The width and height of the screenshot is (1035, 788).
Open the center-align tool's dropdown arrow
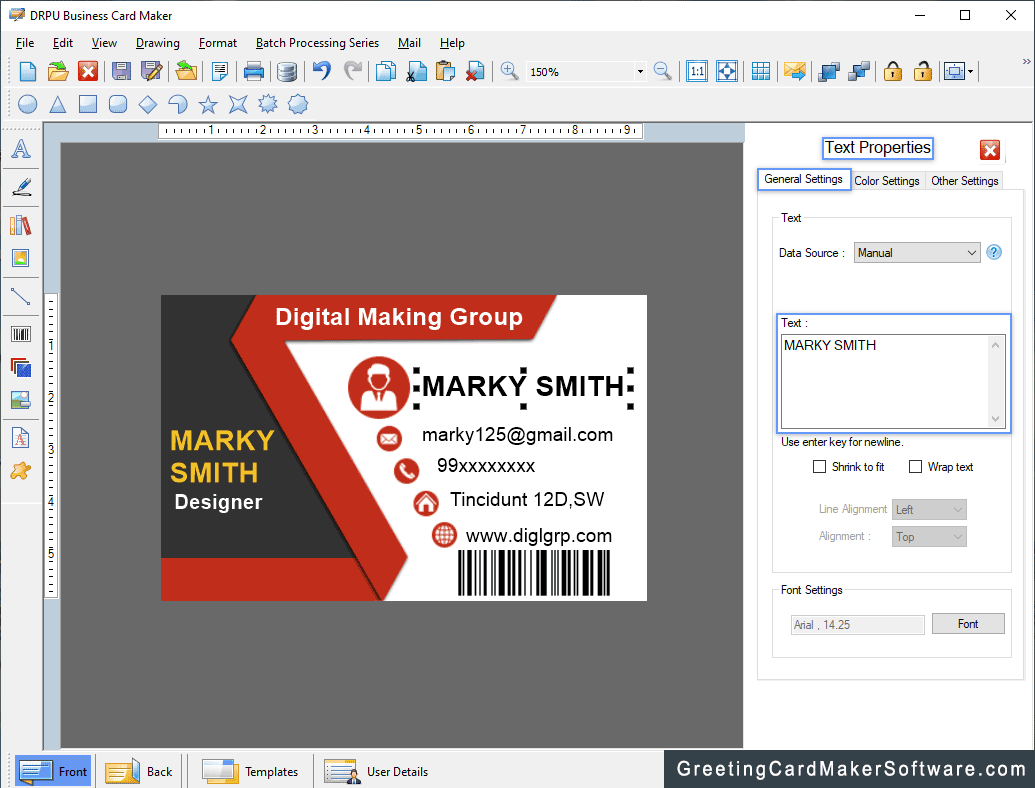pyautogui.click(x=970, y=71)
